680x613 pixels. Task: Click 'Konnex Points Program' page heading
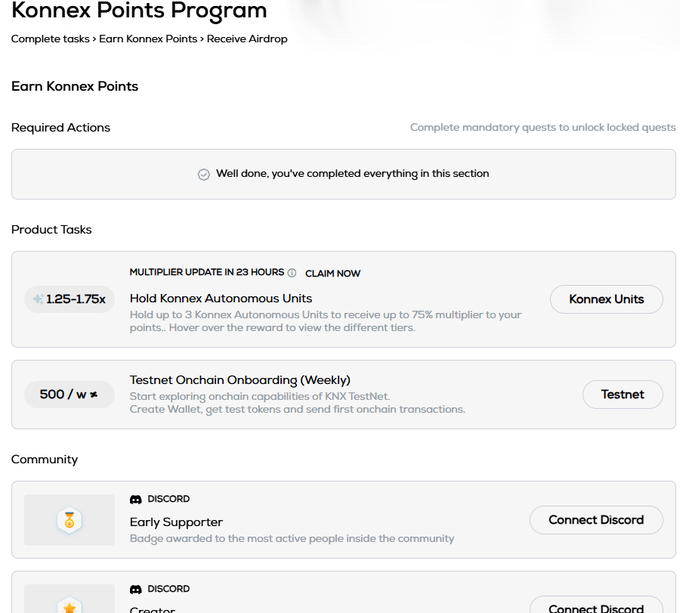(139, 10)
